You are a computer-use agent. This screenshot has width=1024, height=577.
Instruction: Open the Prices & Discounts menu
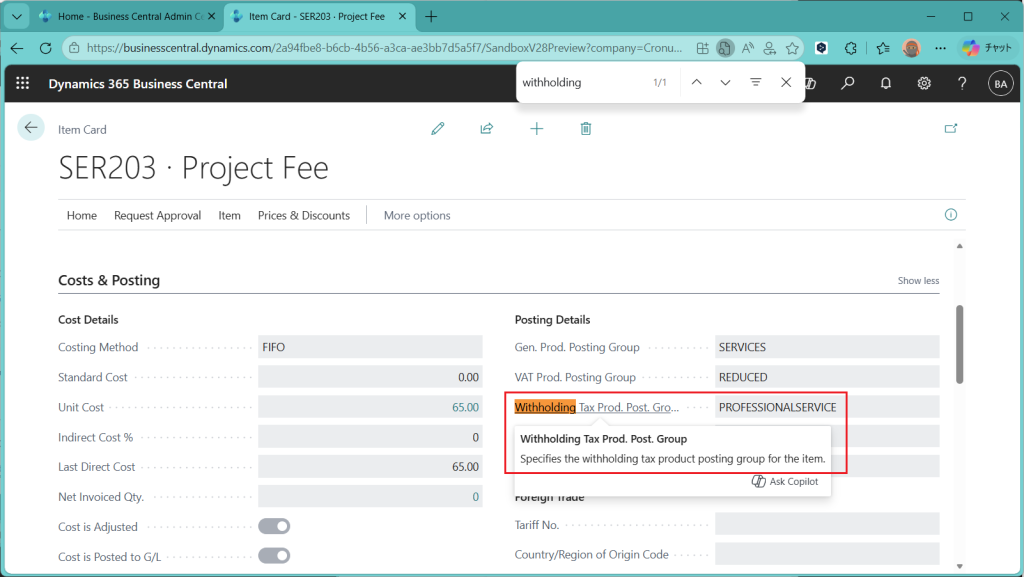(x=304, y=215)
